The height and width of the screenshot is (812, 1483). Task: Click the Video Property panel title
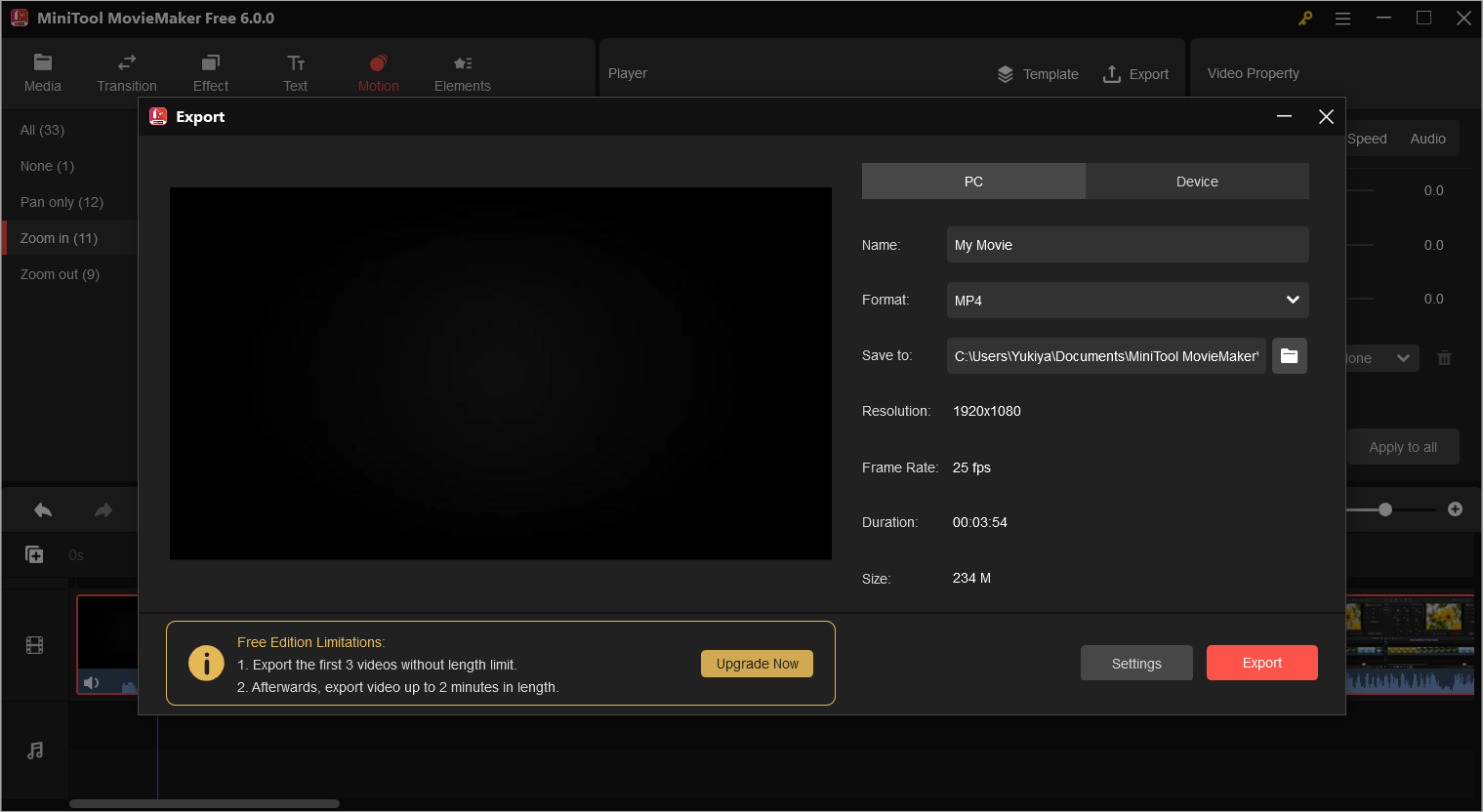click(1254, 73)
